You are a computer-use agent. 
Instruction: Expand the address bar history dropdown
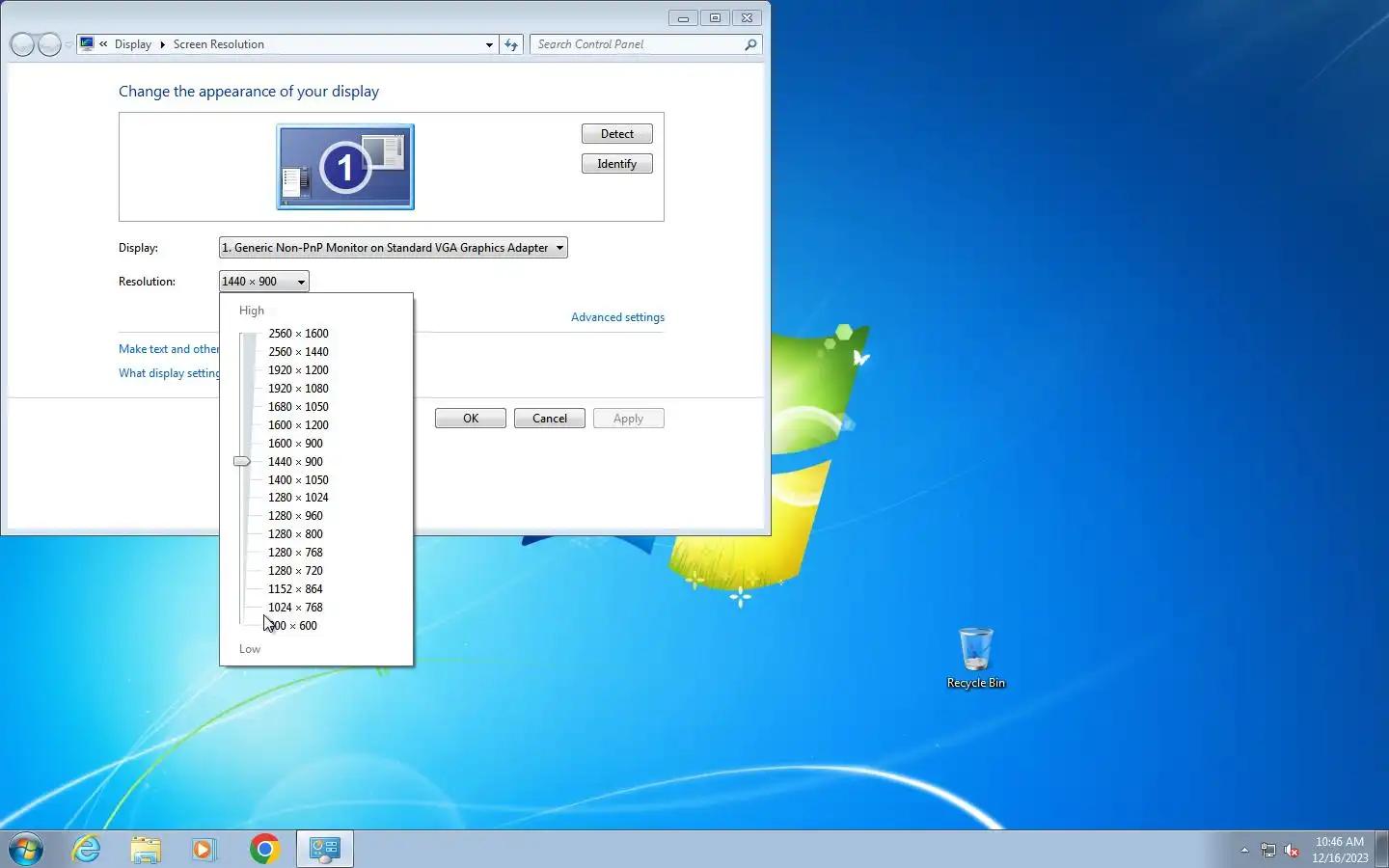pos(489,44)
